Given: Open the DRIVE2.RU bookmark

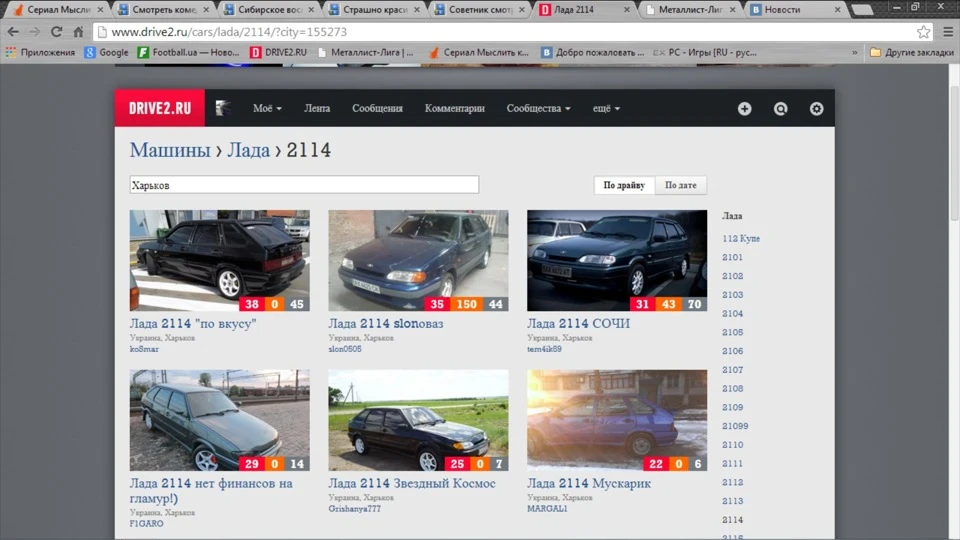Looking at the screenshot, I should click(x=278, y=53).
